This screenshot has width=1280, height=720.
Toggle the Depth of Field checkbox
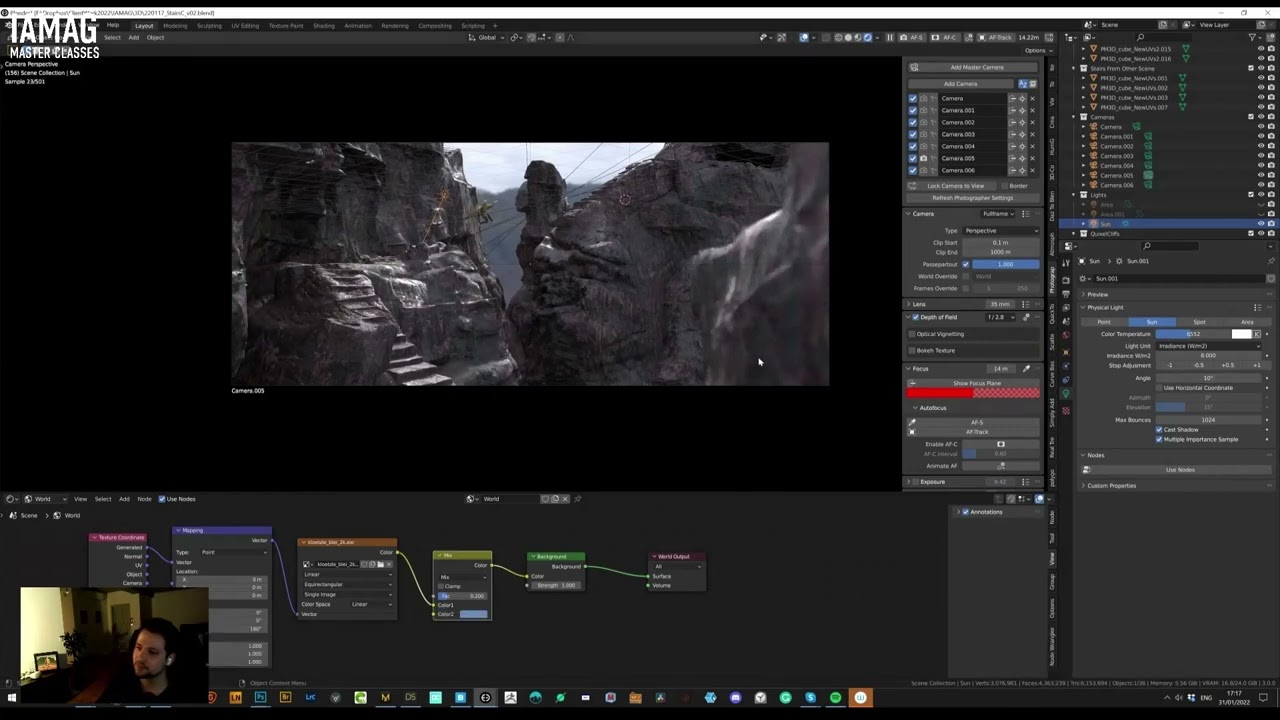pos(914,317)
